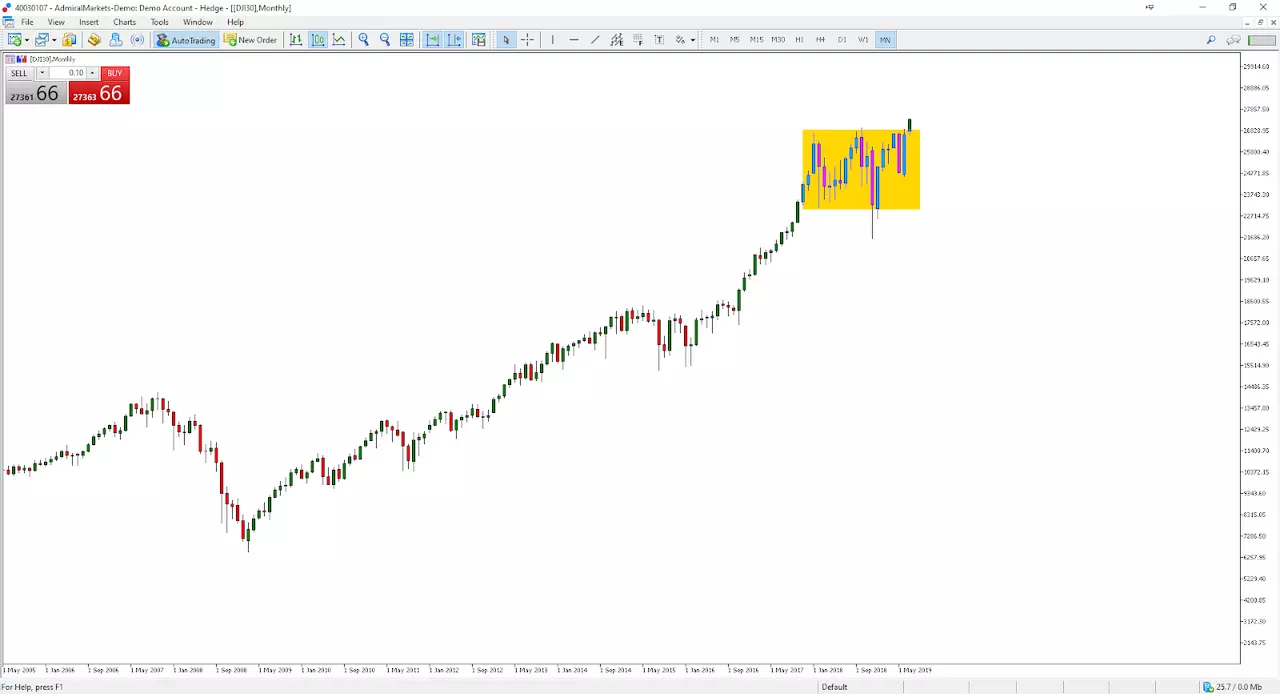
Task: Switch to Line Chart view
Action: click(x=340, y=40)
